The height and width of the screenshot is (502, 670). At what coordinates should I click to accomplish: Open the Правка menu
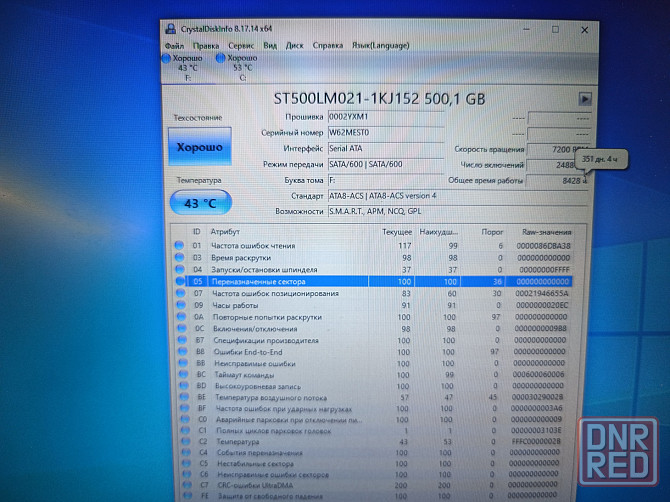click(x=206, y=46)
